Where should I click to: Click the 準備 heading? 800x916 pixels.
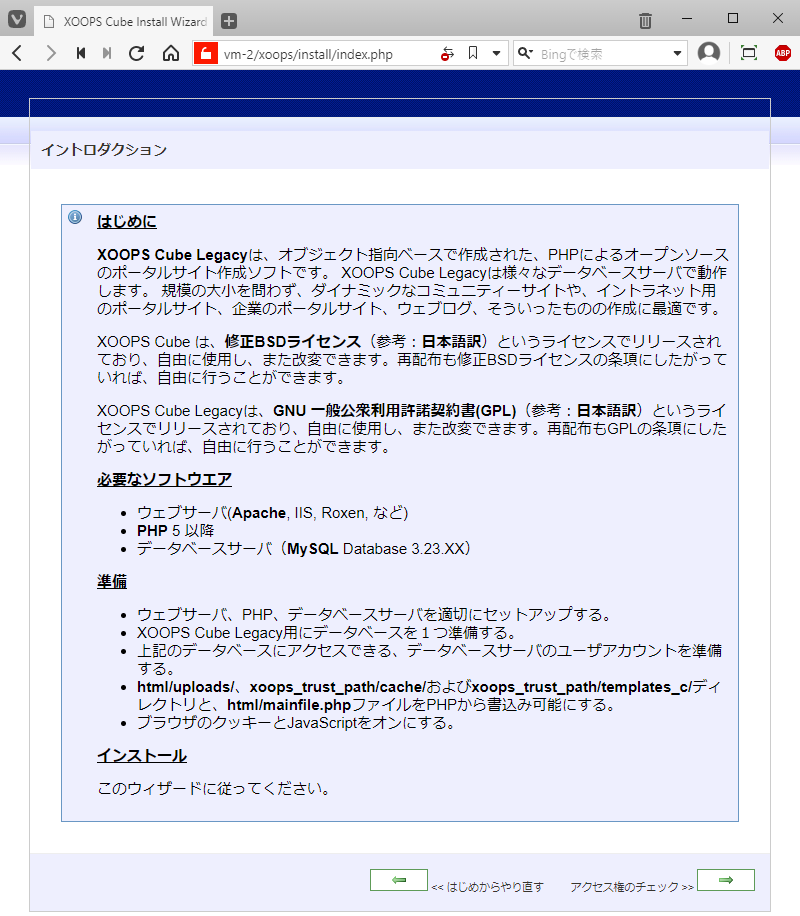click(112, 582)
